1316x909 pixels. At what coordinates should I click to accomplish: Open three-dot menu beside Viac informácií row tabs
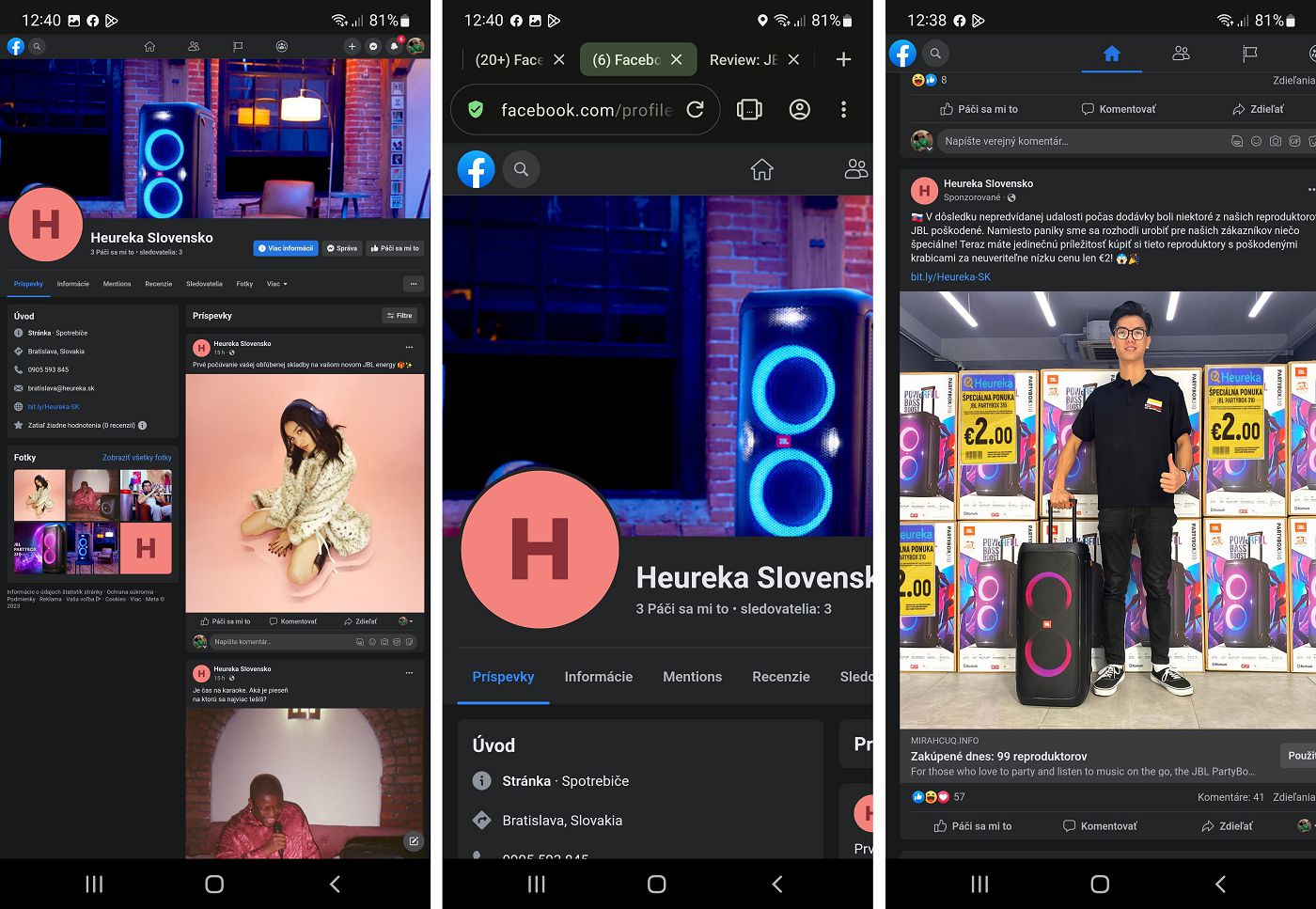coord(413,284)
